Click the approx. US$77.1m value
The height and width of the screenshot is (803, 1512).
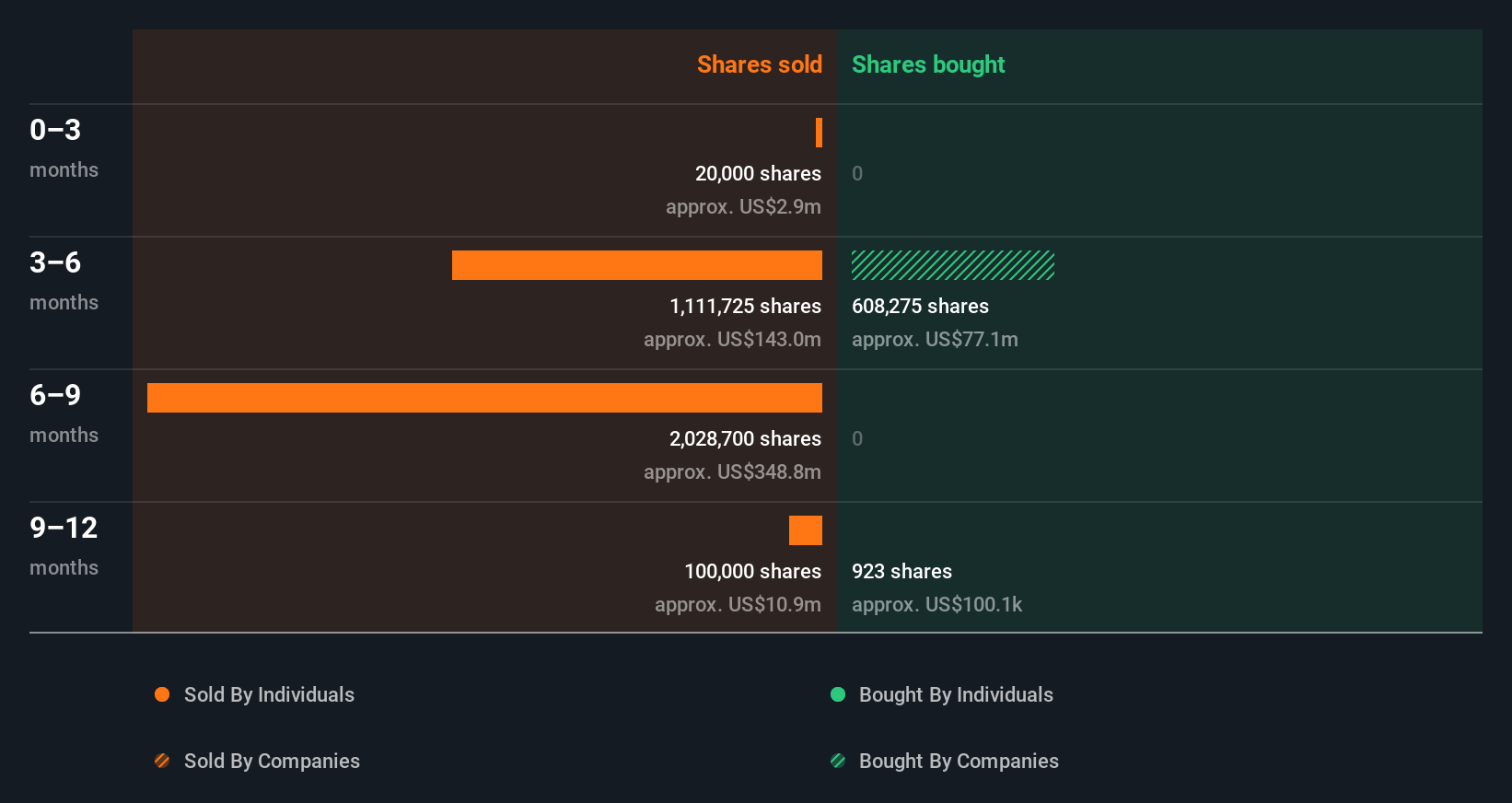point(935,339)
